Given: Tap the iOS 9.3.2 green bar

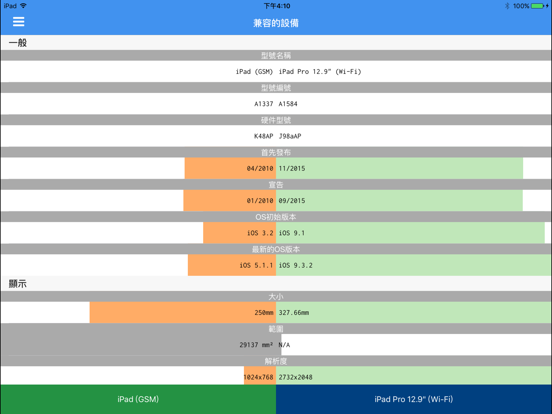Looking at the screenshot, I should coord(414,265).
